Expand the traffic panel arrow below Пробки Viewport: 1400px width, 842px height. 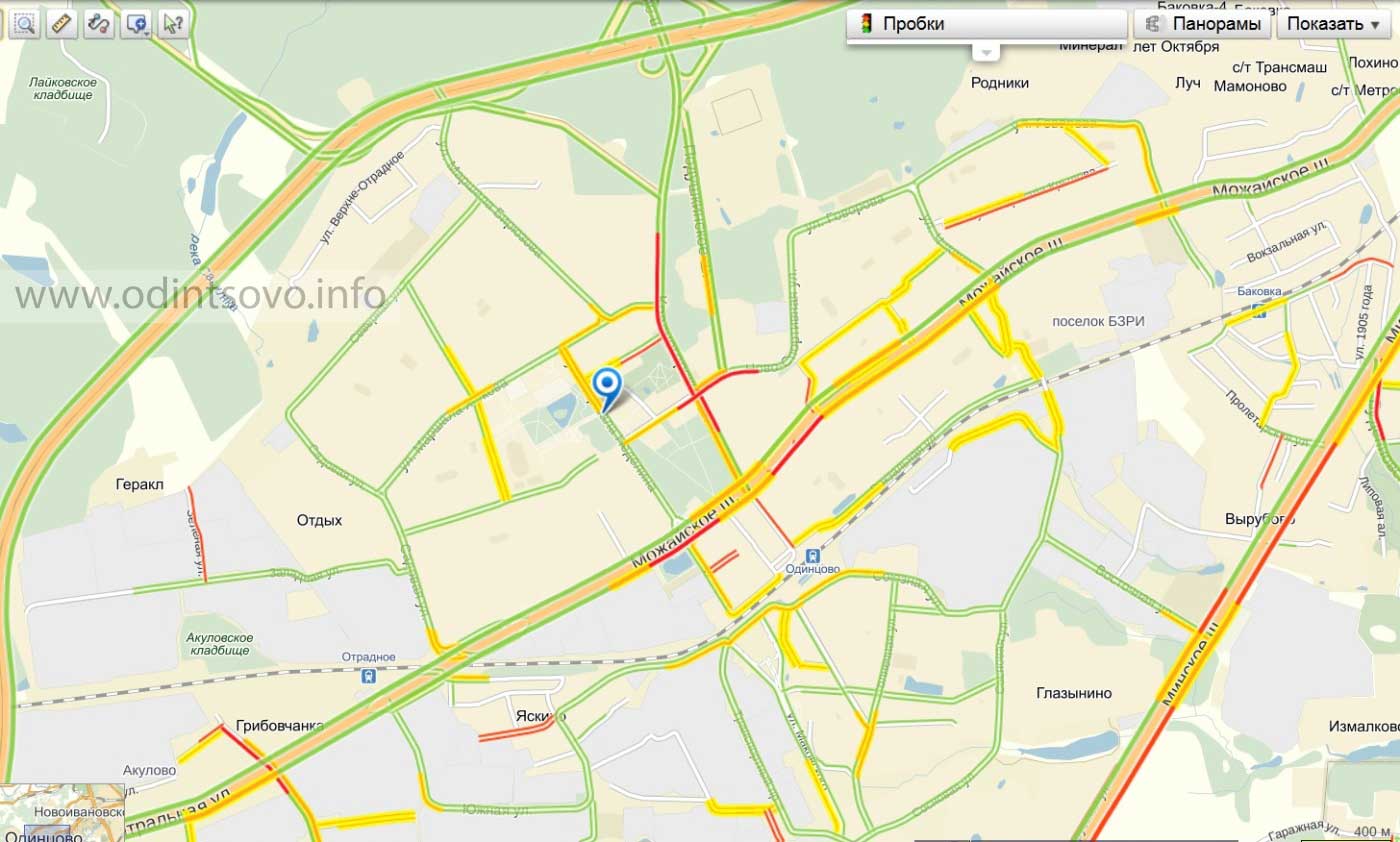[x=986, y=52]
